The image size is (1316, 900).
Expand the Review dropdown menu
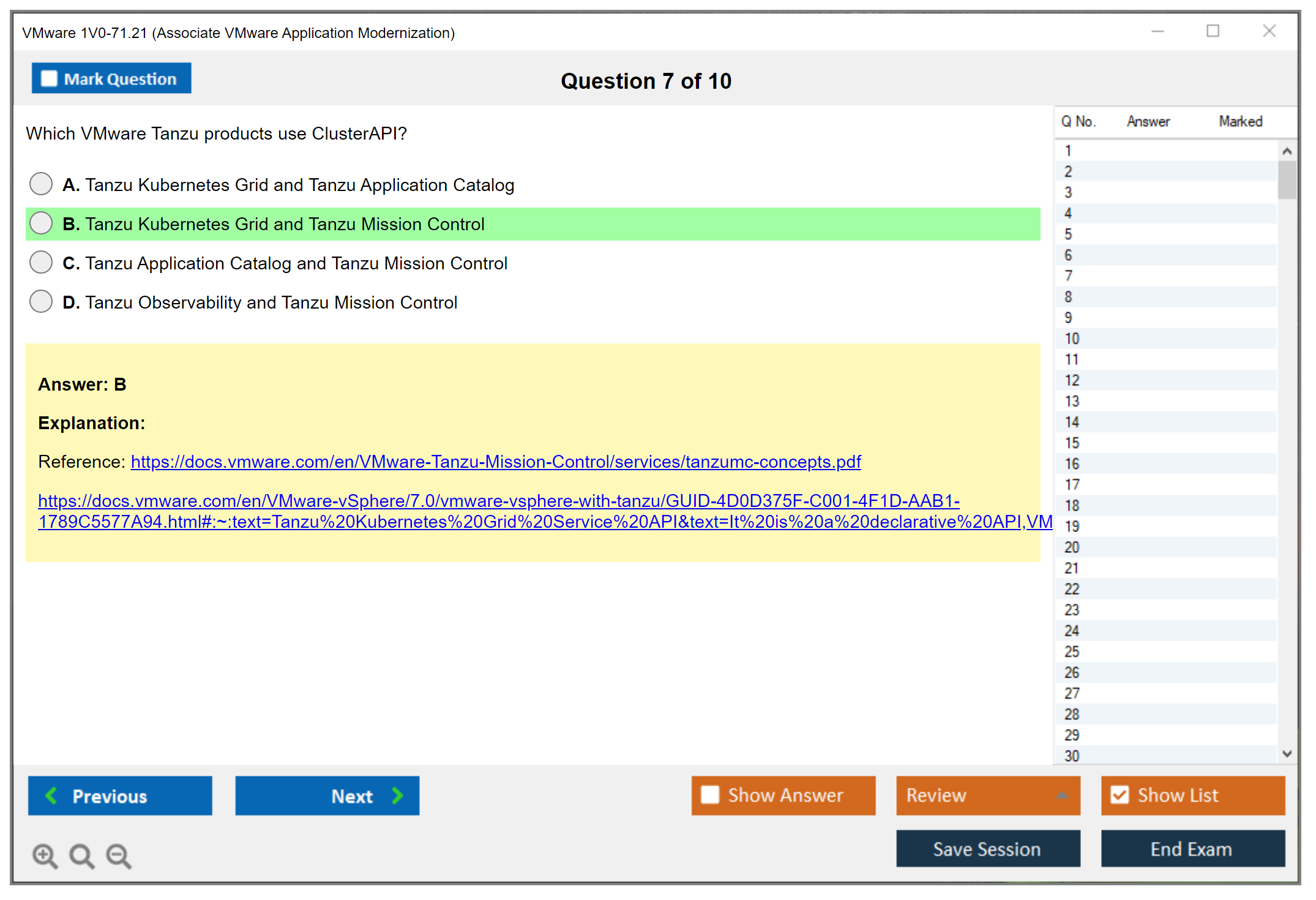tap(1062, 795)
